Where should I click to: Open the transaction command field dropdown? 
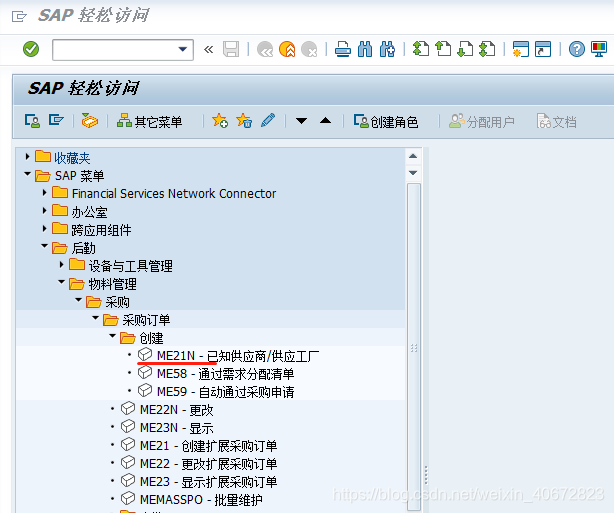pos(182,49)
